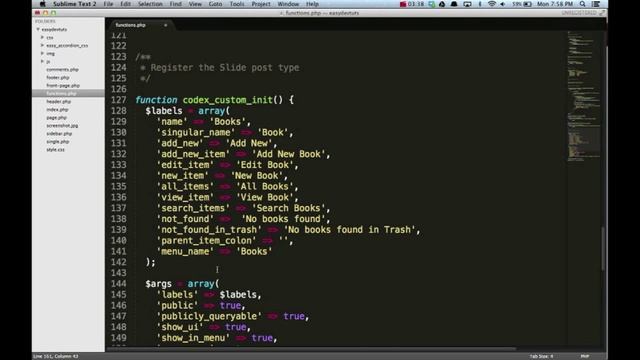Click the battery status indicator
This screenshot has height=360, width=640.
522,4
